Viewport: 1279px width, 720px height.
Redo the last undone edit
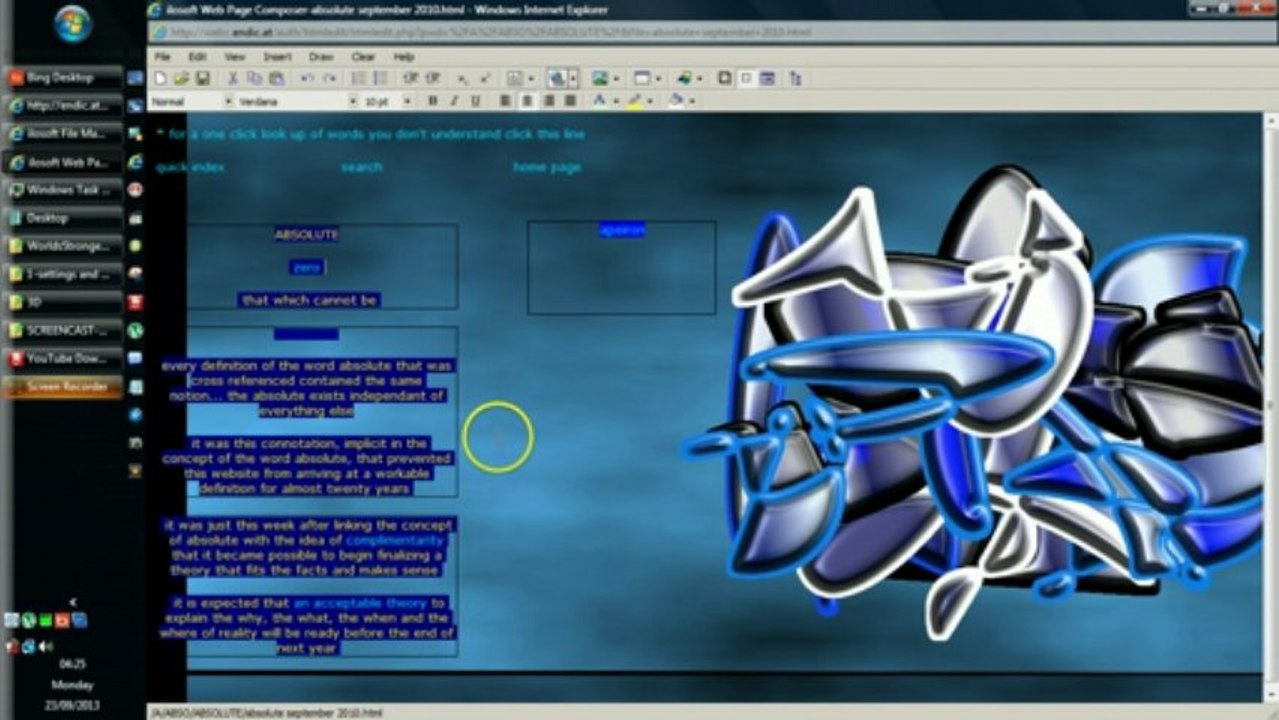click(x=328, y=78)
